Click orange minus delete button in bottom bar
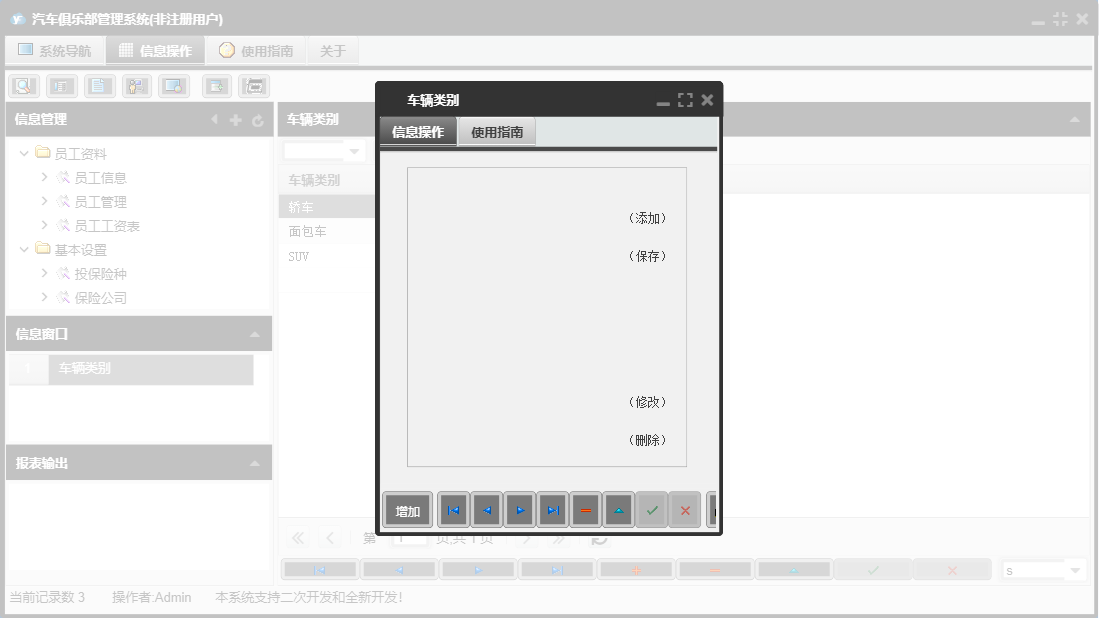Image resolution: width=1099 pixels, height=618 pixels. pos(715,570)
